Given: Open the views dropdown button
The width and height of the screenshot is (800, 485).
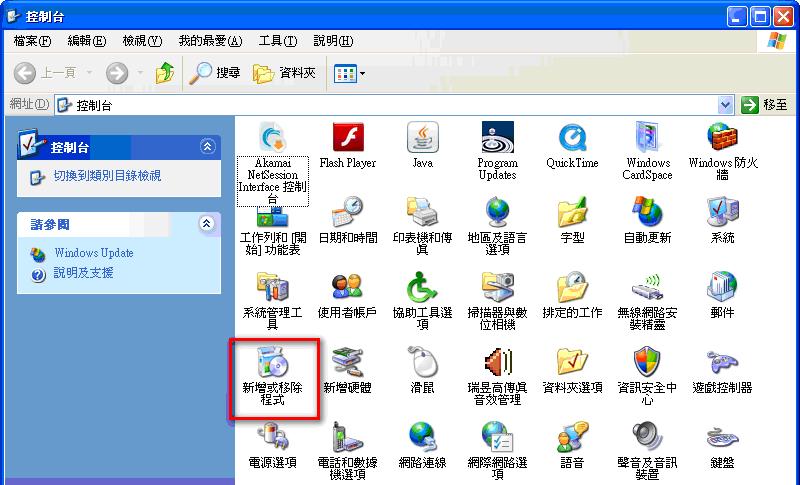Looking at the screenshot, I should pos(349,73).
